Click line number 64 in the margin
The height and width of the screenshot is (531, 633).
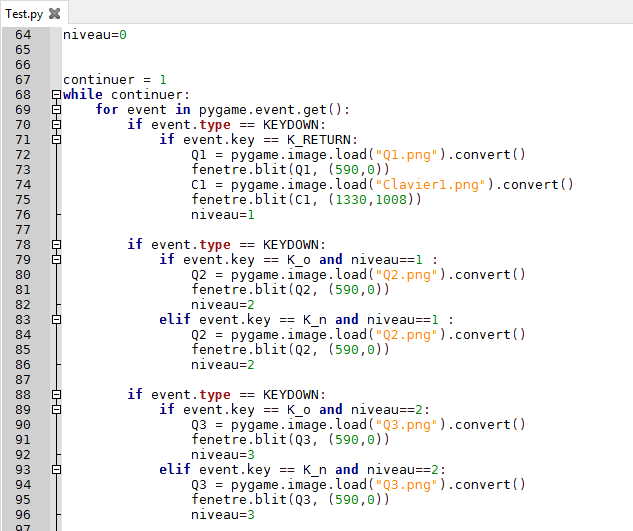pyautogui.click(x=23, y=35)
